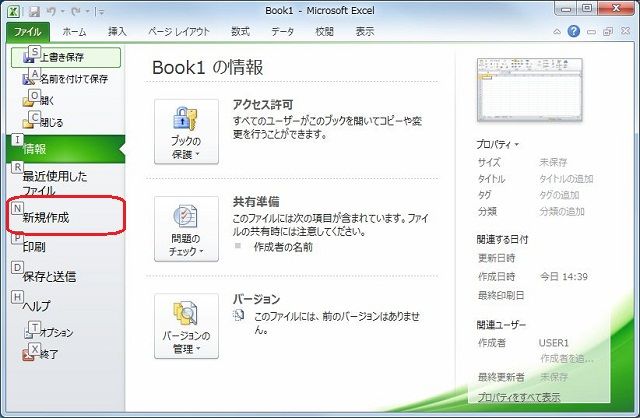Click the Undo icon in quick access toolbar
The image size is (640, 418).
[x=51, y=11]
